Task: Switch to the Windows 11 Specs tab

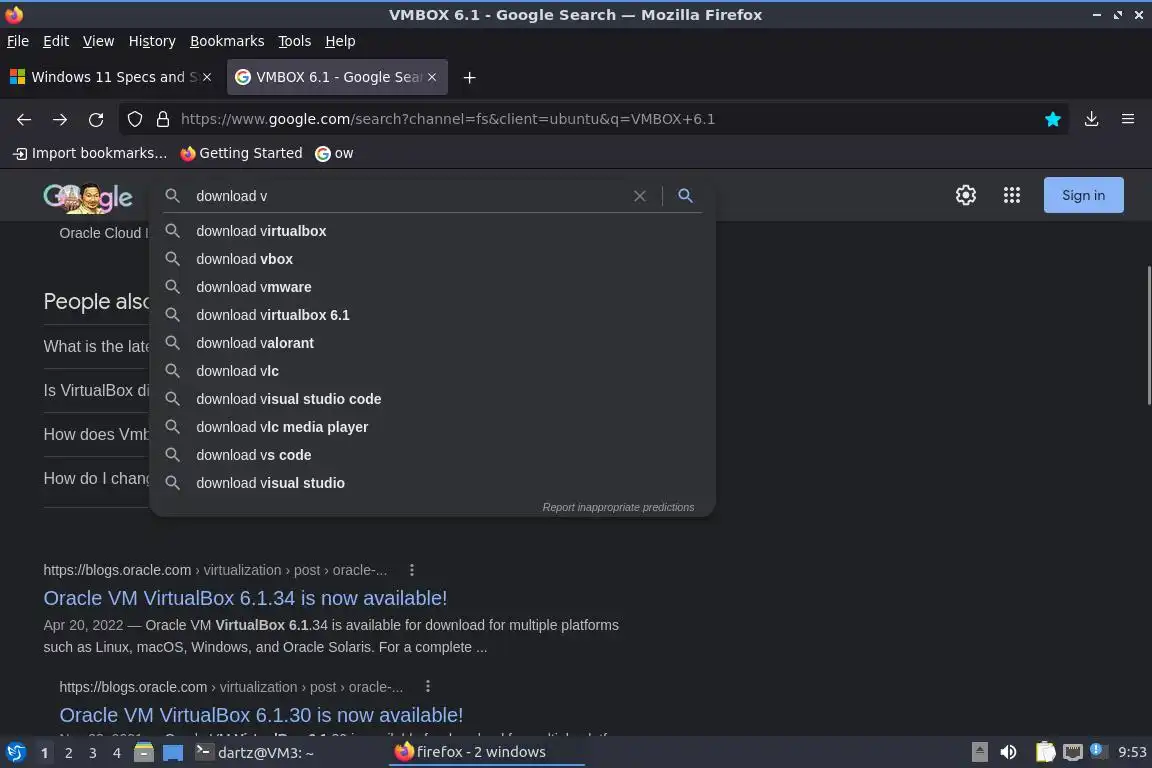Action: [x=110, y=77]
